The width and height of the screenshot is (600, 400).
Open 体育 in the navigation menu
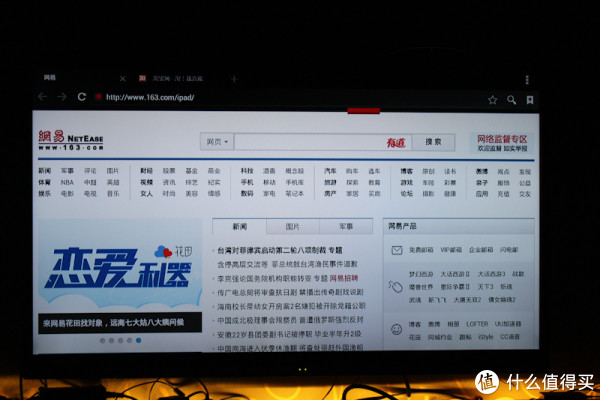pyautogui.click(x=44, y=182)
